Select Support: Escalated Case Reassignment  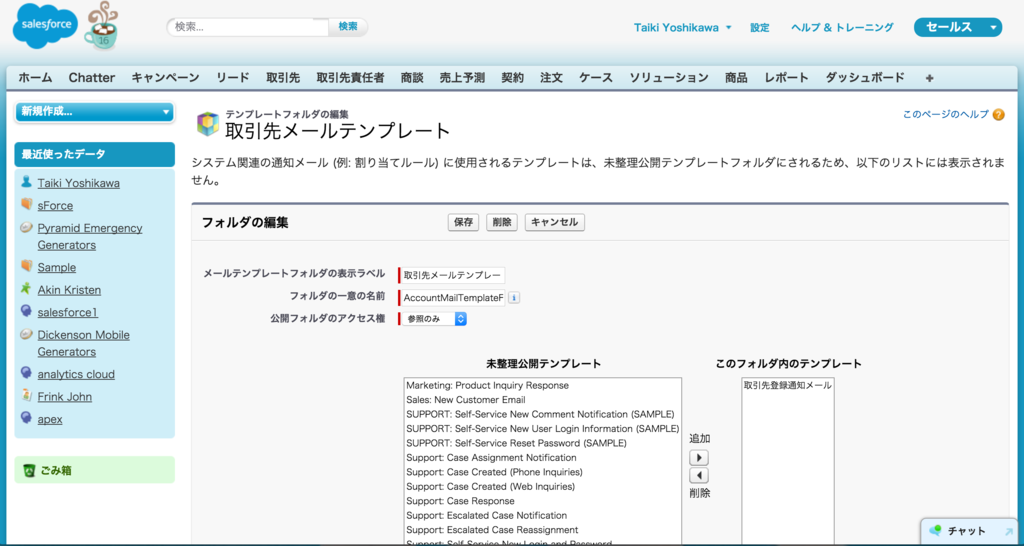543,530
